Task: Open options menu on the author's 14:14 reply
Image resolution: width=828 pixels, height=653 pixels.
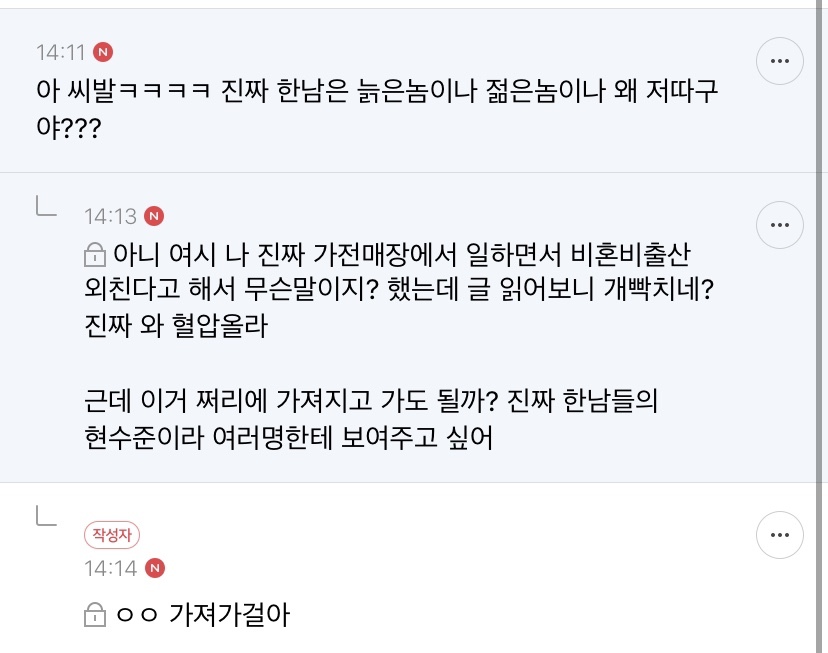Action: pos(780,535)
